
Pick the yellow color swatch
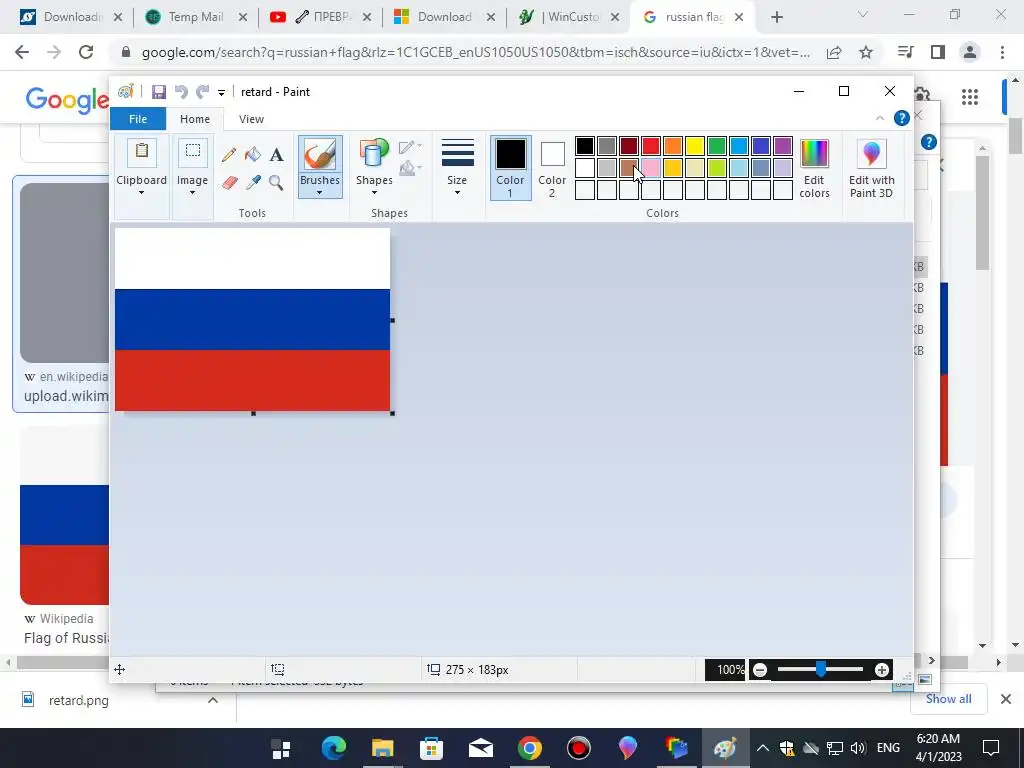695,146
